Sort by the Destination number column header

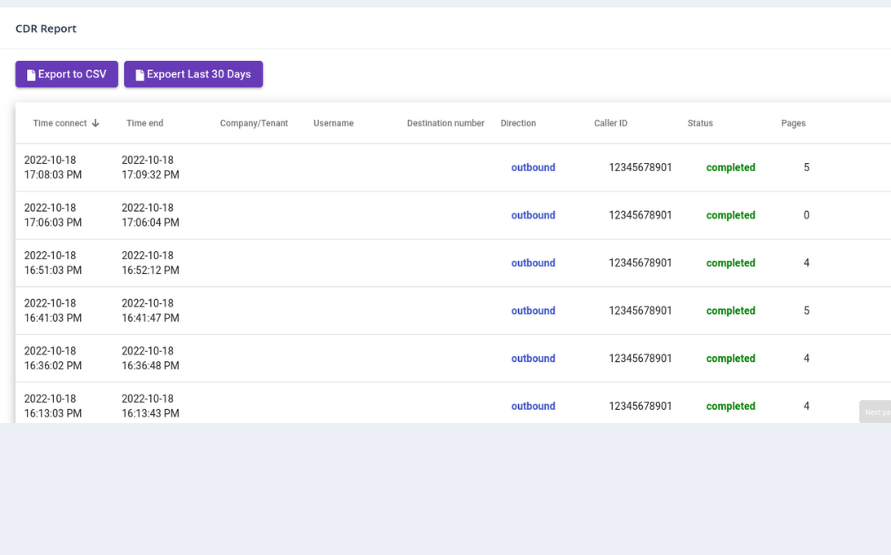click(x=445, y=124)
